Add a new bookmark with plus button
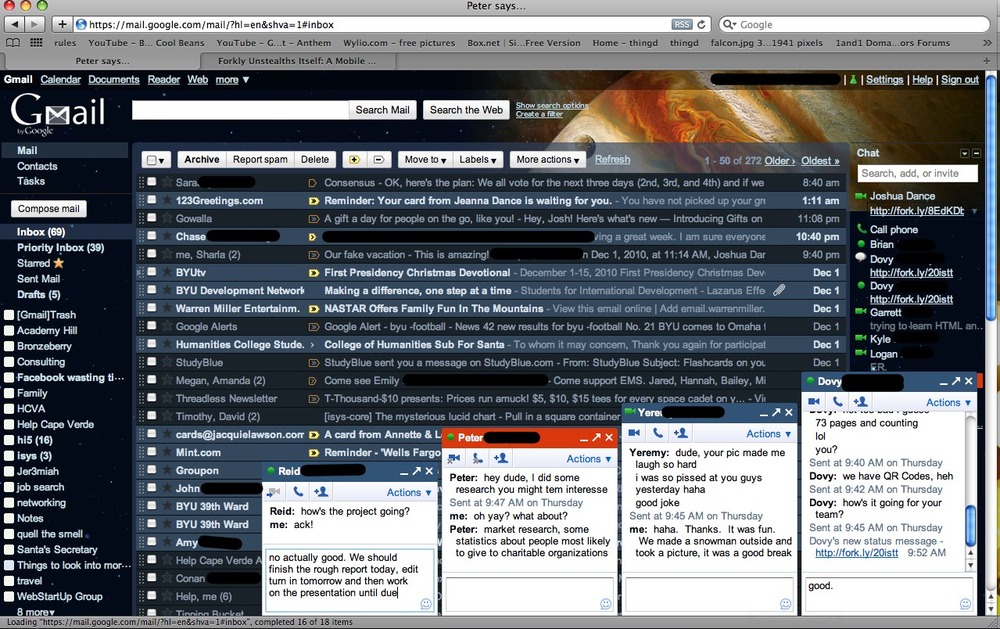Screen dimensions: 1000x629 pos(62,24)
